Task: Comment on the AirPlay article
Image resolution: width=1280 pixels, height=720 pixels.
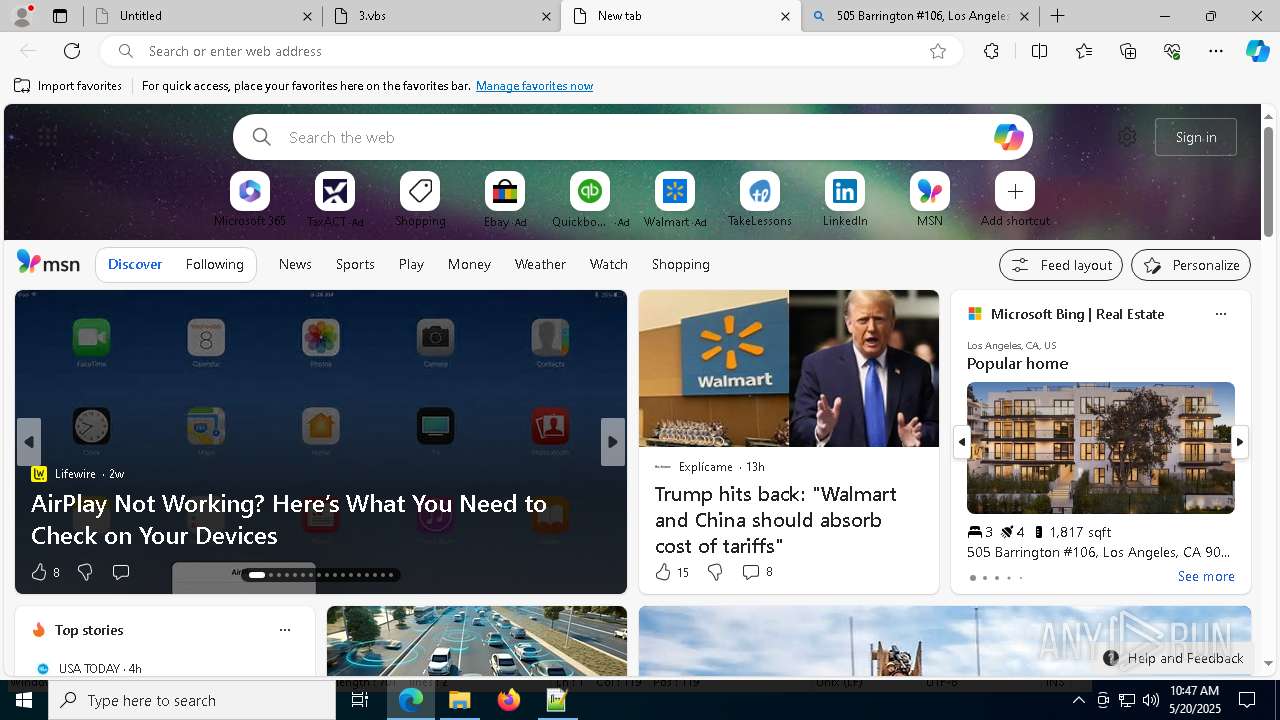Action: point(121,572)
